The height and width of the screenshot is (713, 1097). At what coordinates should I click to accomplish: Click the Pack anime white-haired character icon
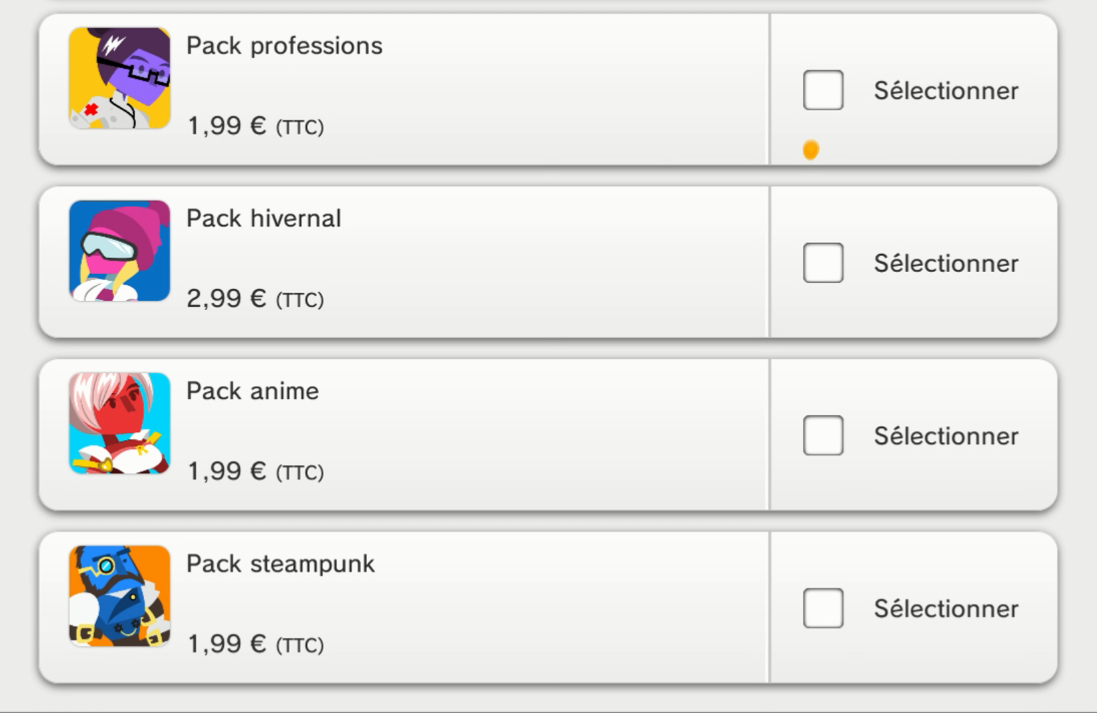tap(120, 423)
